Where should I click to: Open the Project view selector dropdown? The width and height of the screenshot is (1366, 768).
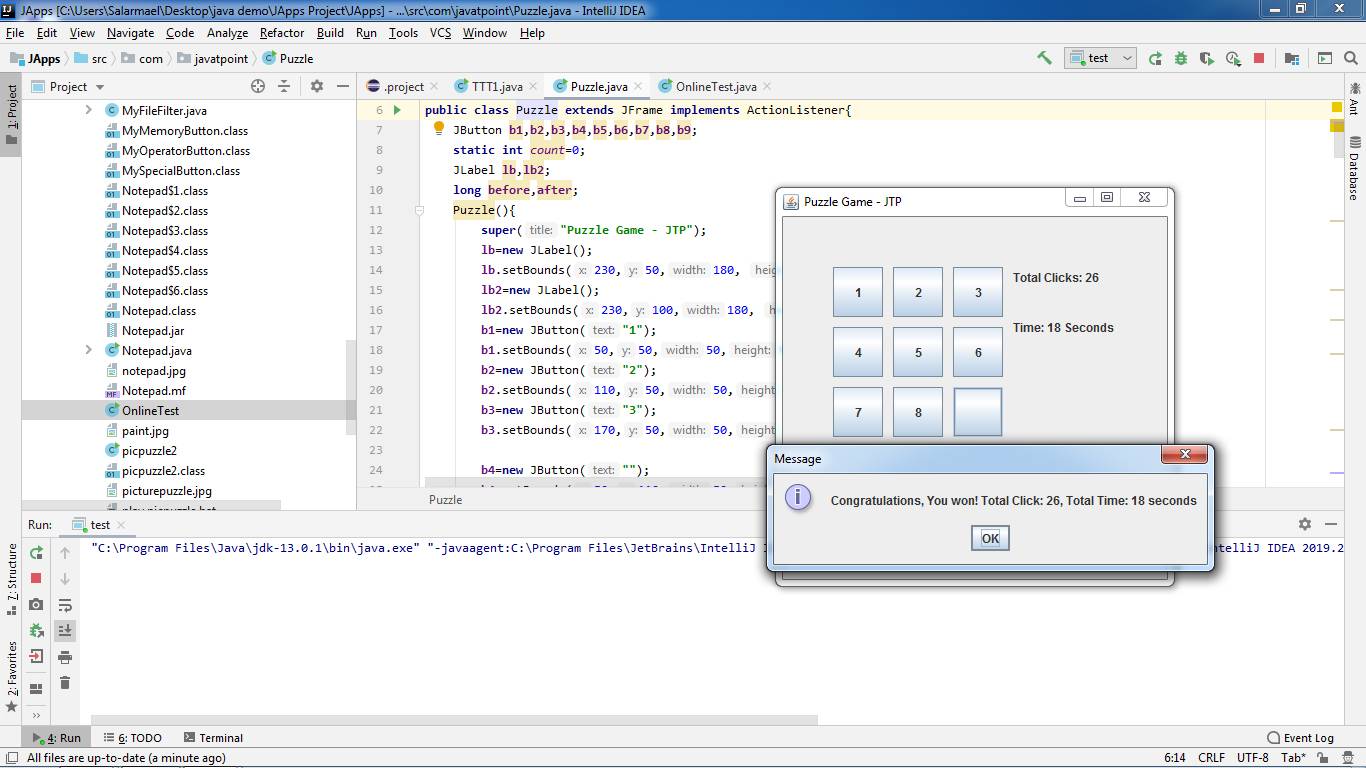click(69, 86)
